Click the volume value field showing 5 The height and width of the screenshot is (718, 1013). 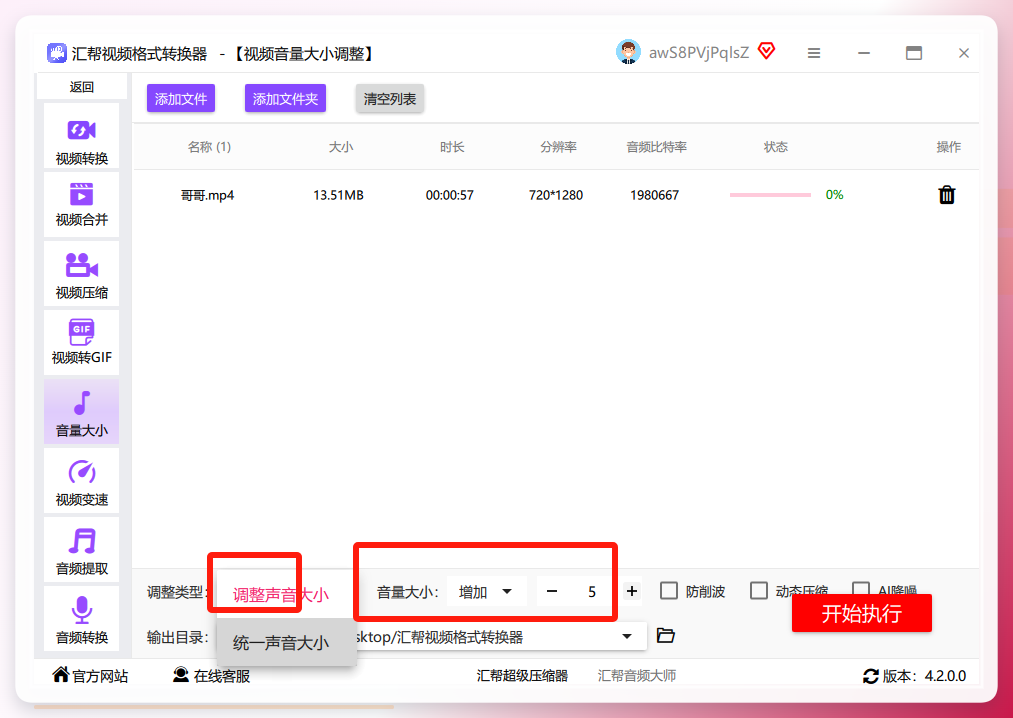[591, 591]
